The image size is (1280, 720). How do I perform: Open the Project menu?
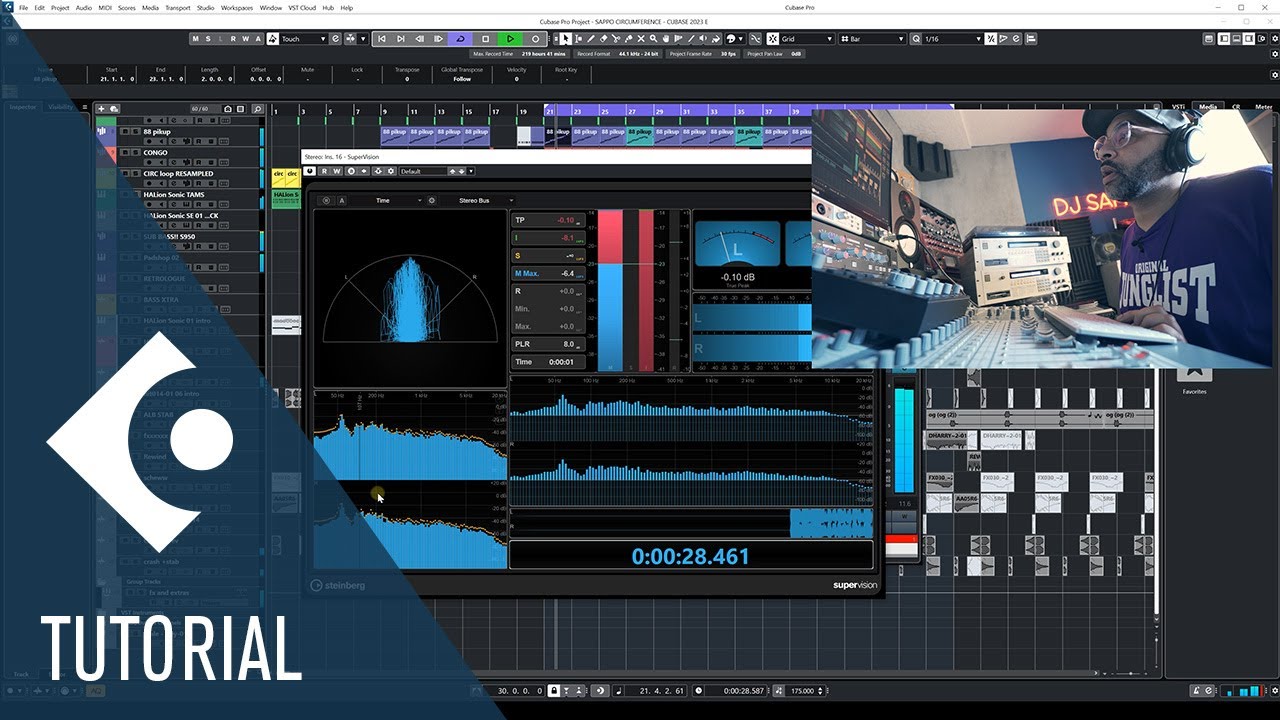pos(60,7)
